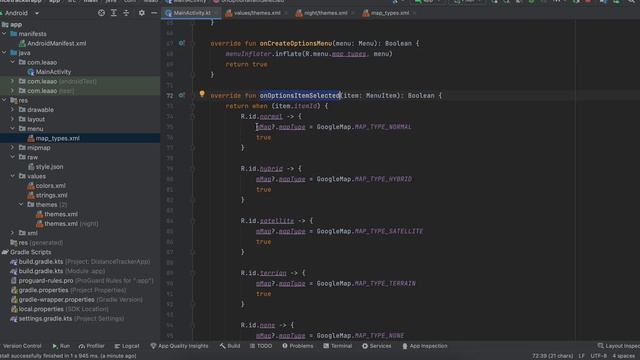Open App Quality Insights tool window

(179, 346)
